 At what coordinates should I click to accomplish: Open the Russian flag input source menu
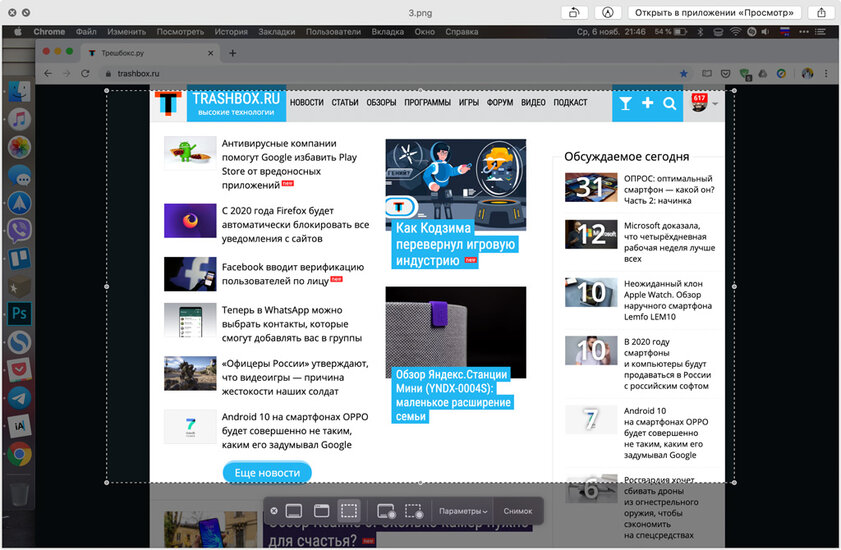(785, 32)
